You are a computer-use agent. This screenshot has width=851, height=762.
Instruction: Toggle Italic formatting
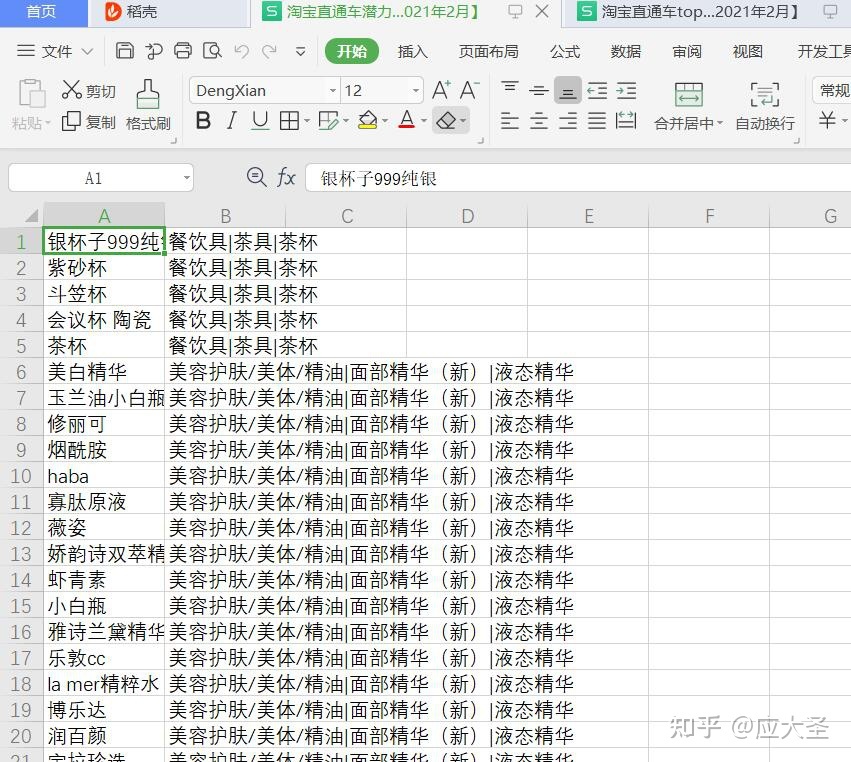click(x=232, y=120)
